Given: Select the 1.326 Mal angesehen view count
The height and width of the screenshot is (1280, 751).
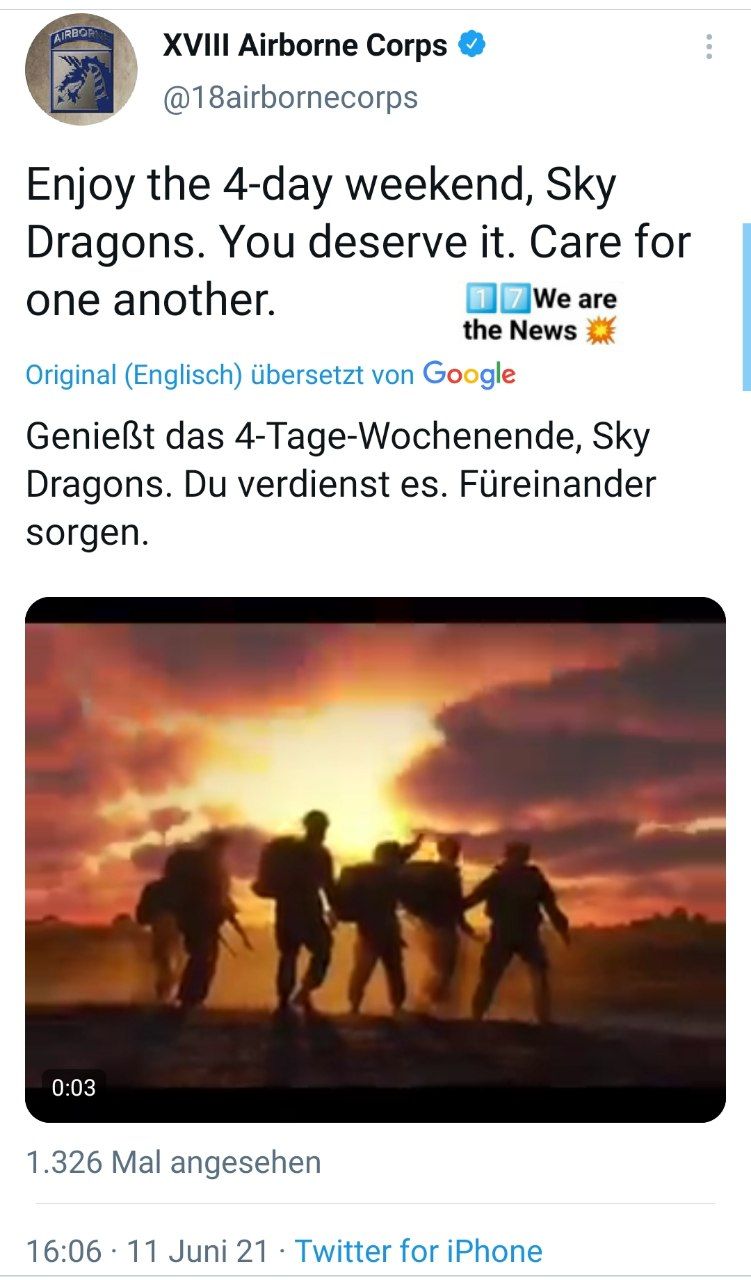Looking at the screenshot, I should [173, 1163].
